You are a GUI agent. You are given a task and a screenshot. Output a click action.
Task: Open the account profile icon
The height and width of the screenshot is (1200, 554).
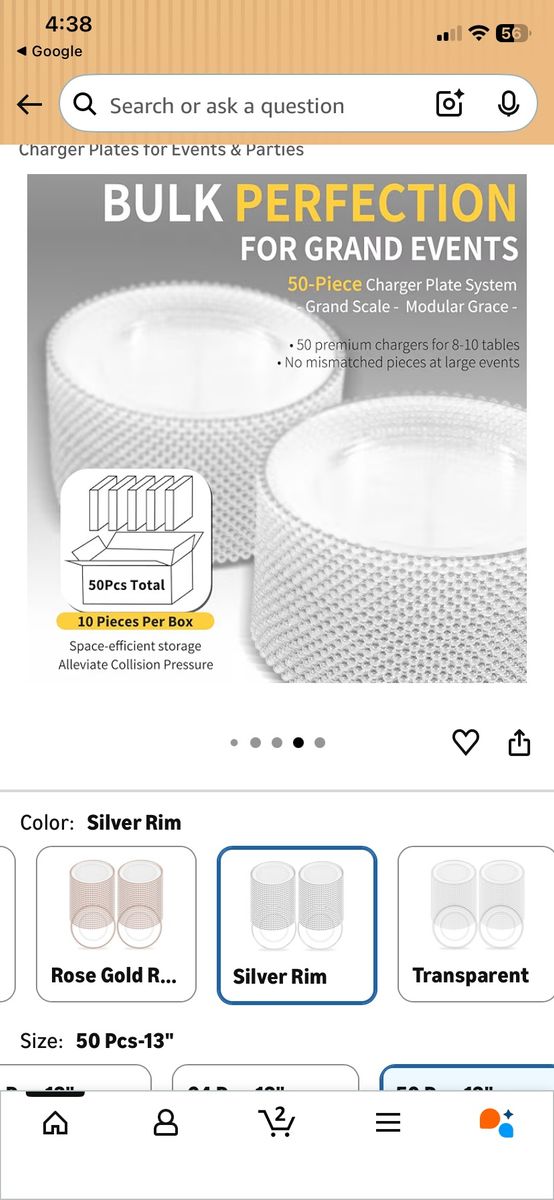(x=166, y=1122)
